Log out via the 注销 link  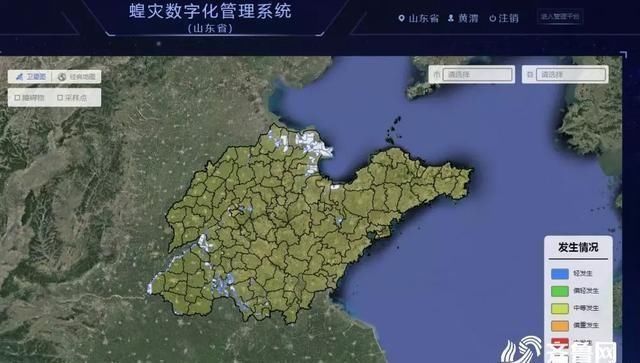pos(509,18)
